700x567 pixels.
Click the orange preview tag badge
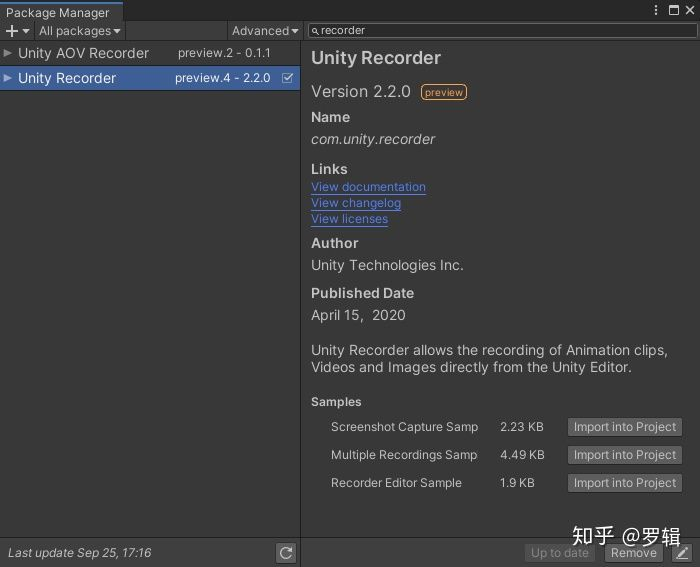(x=444, y=92)
